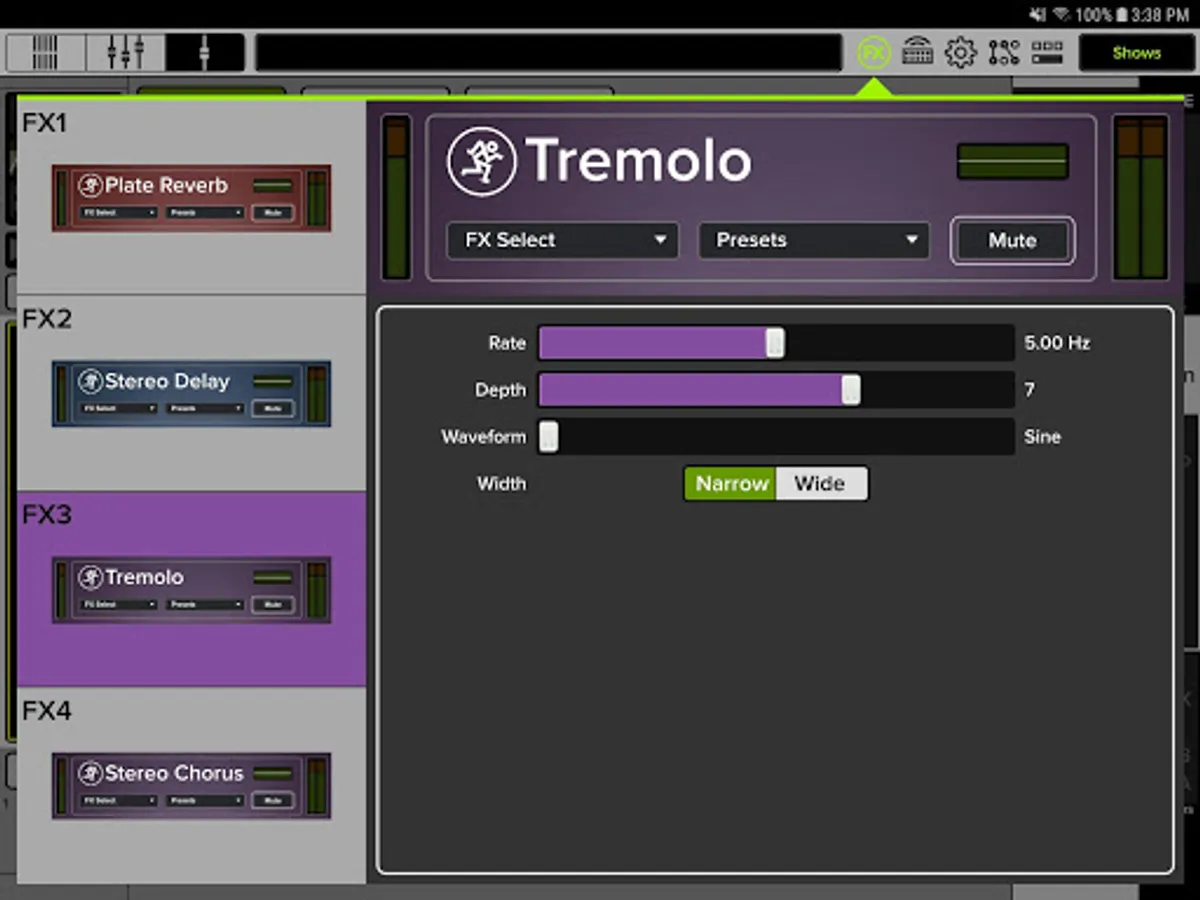Click the Plate Reverb title text
Screen dimensions: 1200x900
166,186
